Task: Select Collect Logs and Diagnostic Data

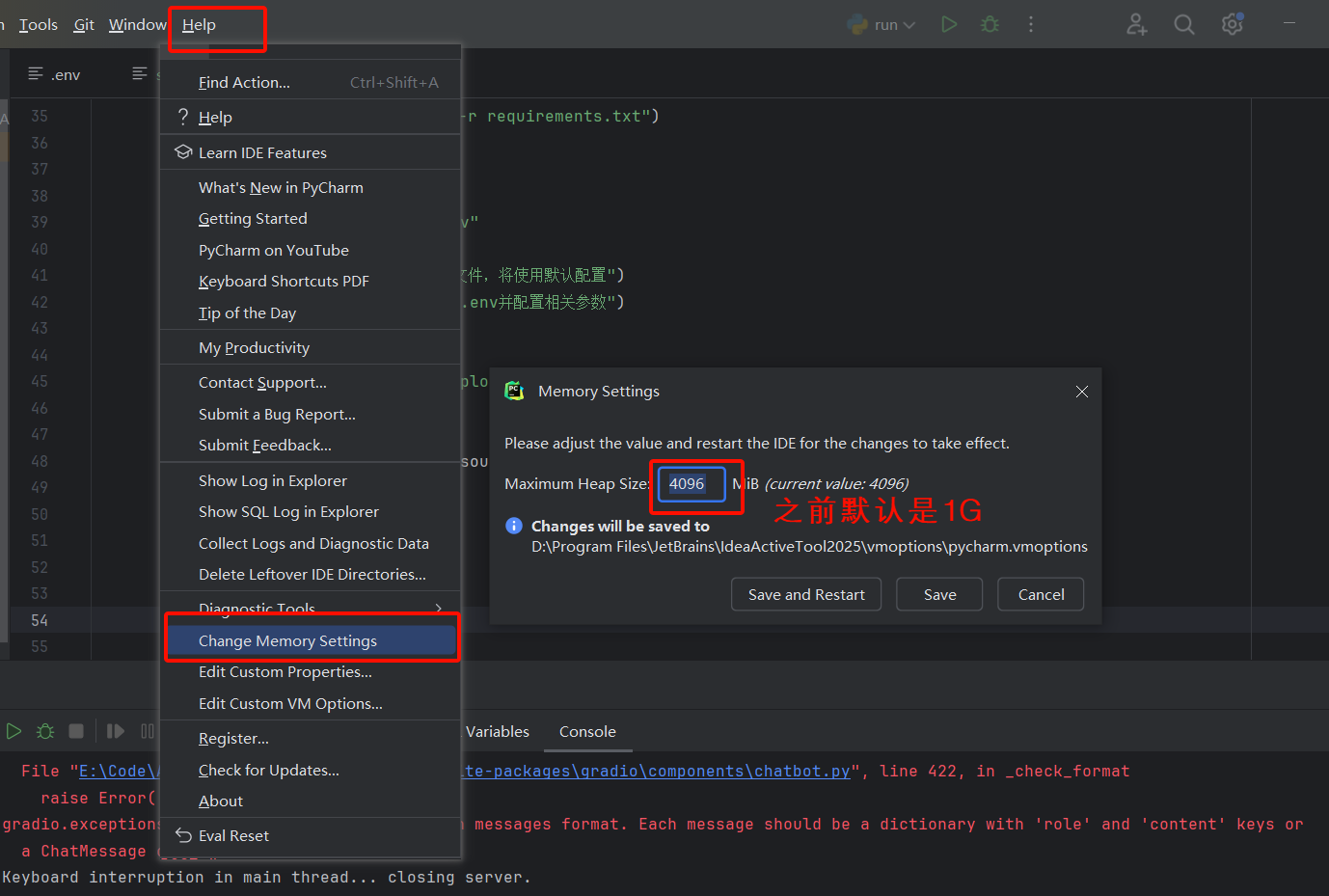Action: pyautogui.click(x=311, y=543)
